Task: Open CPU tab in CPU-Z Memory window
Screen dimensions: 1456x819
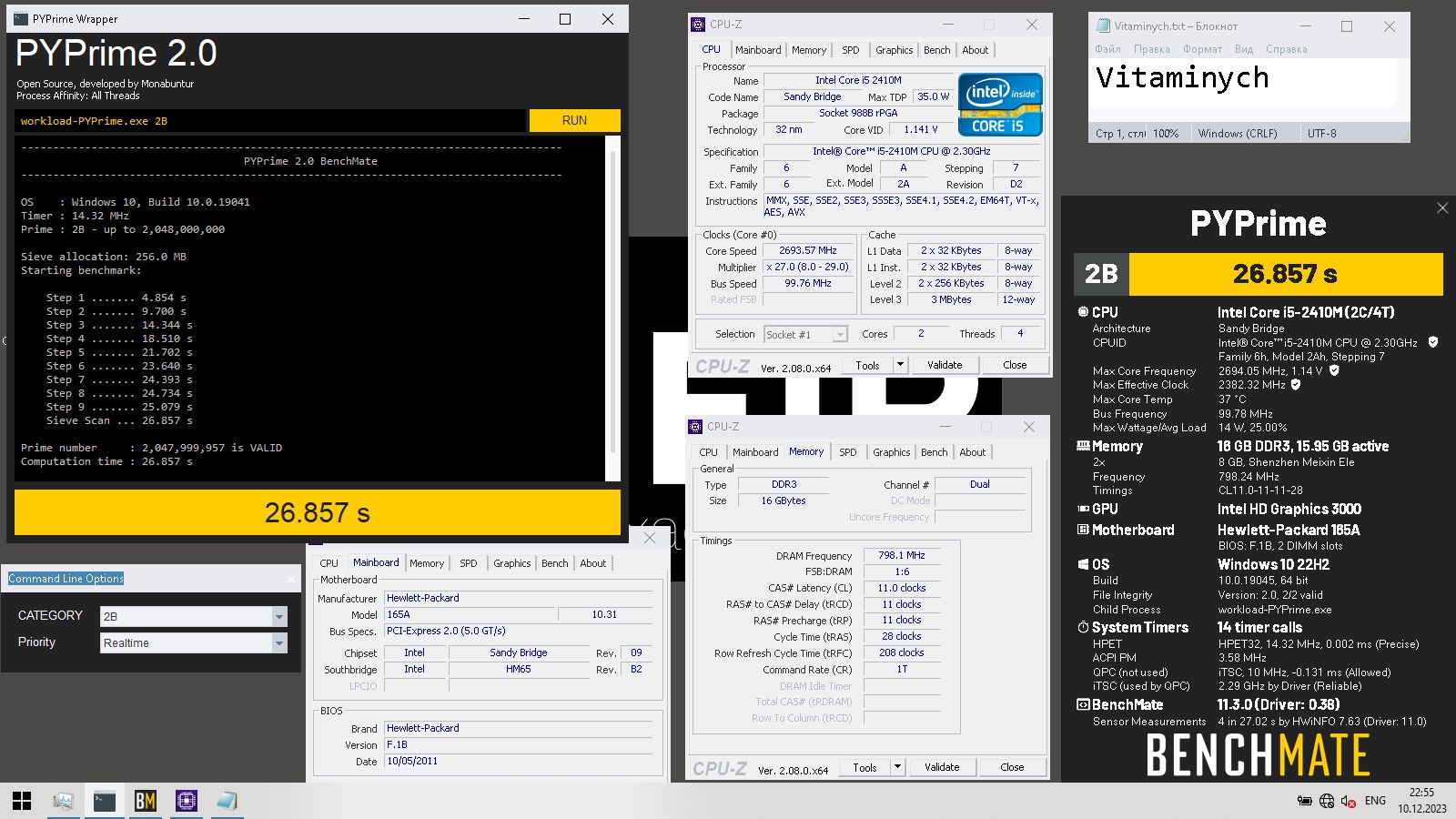Action: 708,452
